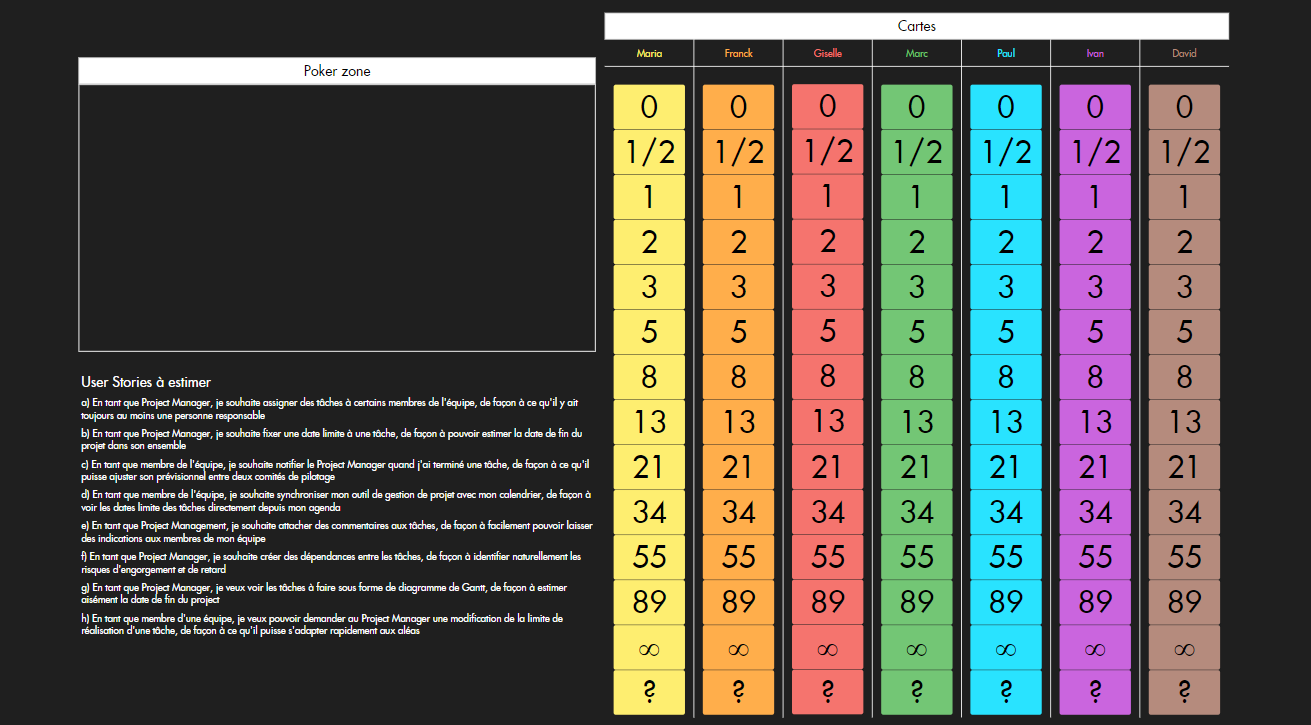Play Ivan's 3 card
Screen dimensions: 1311x725
1094,286
